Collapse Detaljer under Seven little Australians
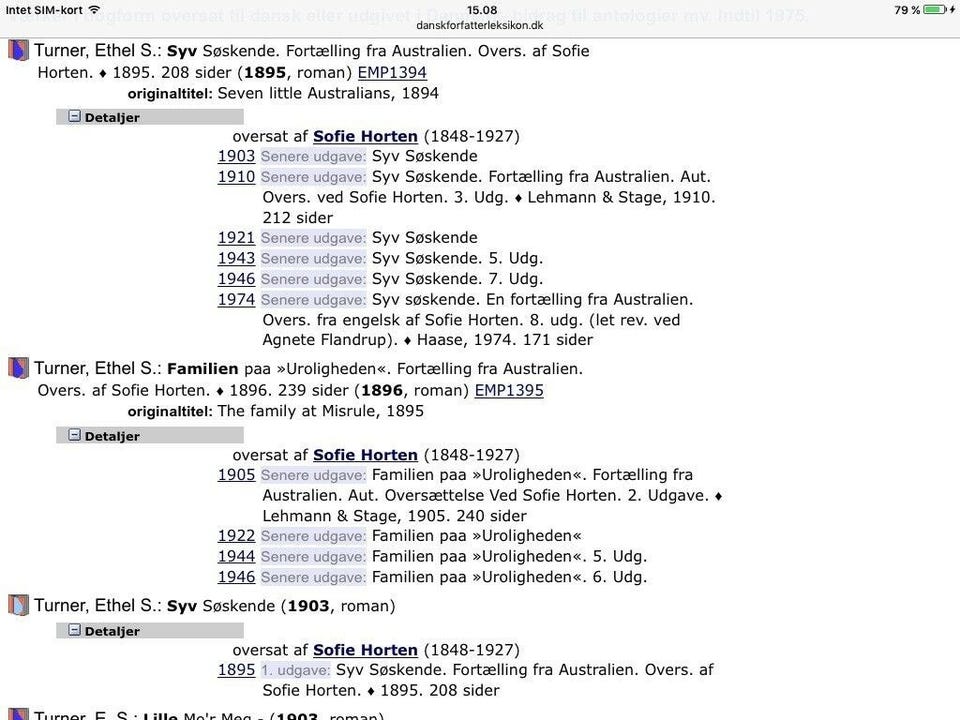Viewport: 960px width, 720px height. click(74, 116)
